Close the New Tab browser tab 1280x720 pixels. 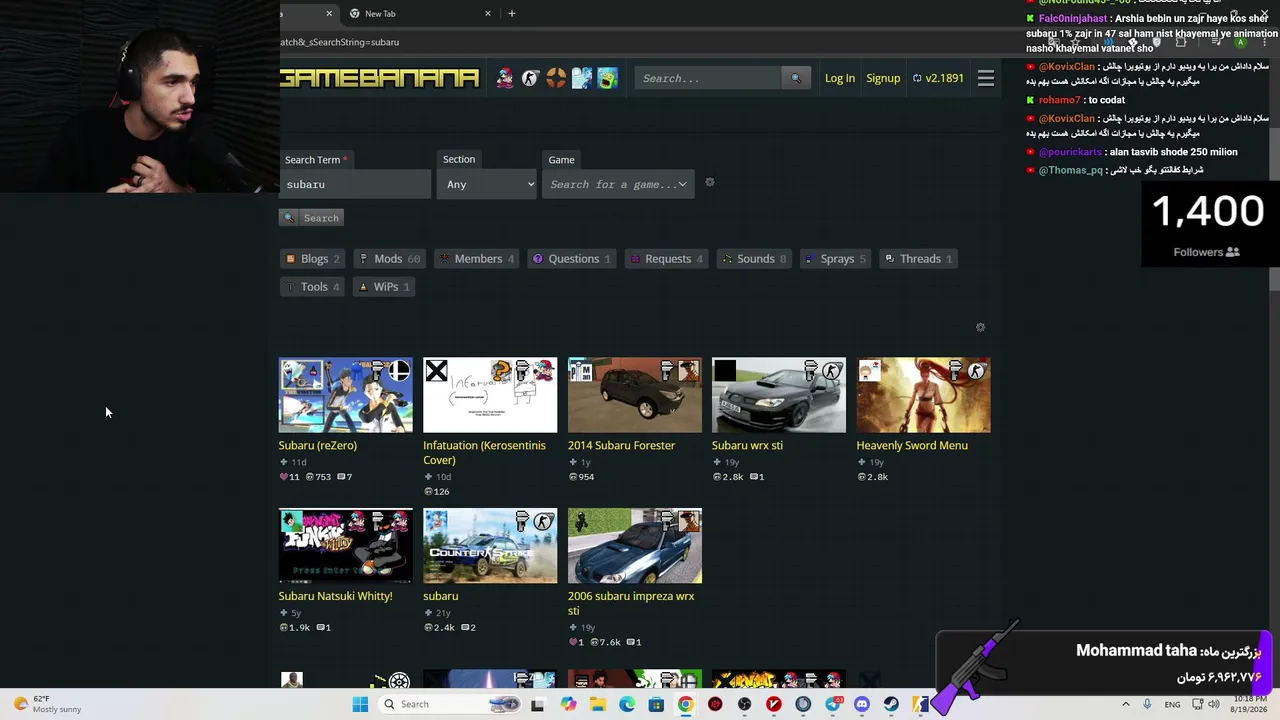(488, 13)
